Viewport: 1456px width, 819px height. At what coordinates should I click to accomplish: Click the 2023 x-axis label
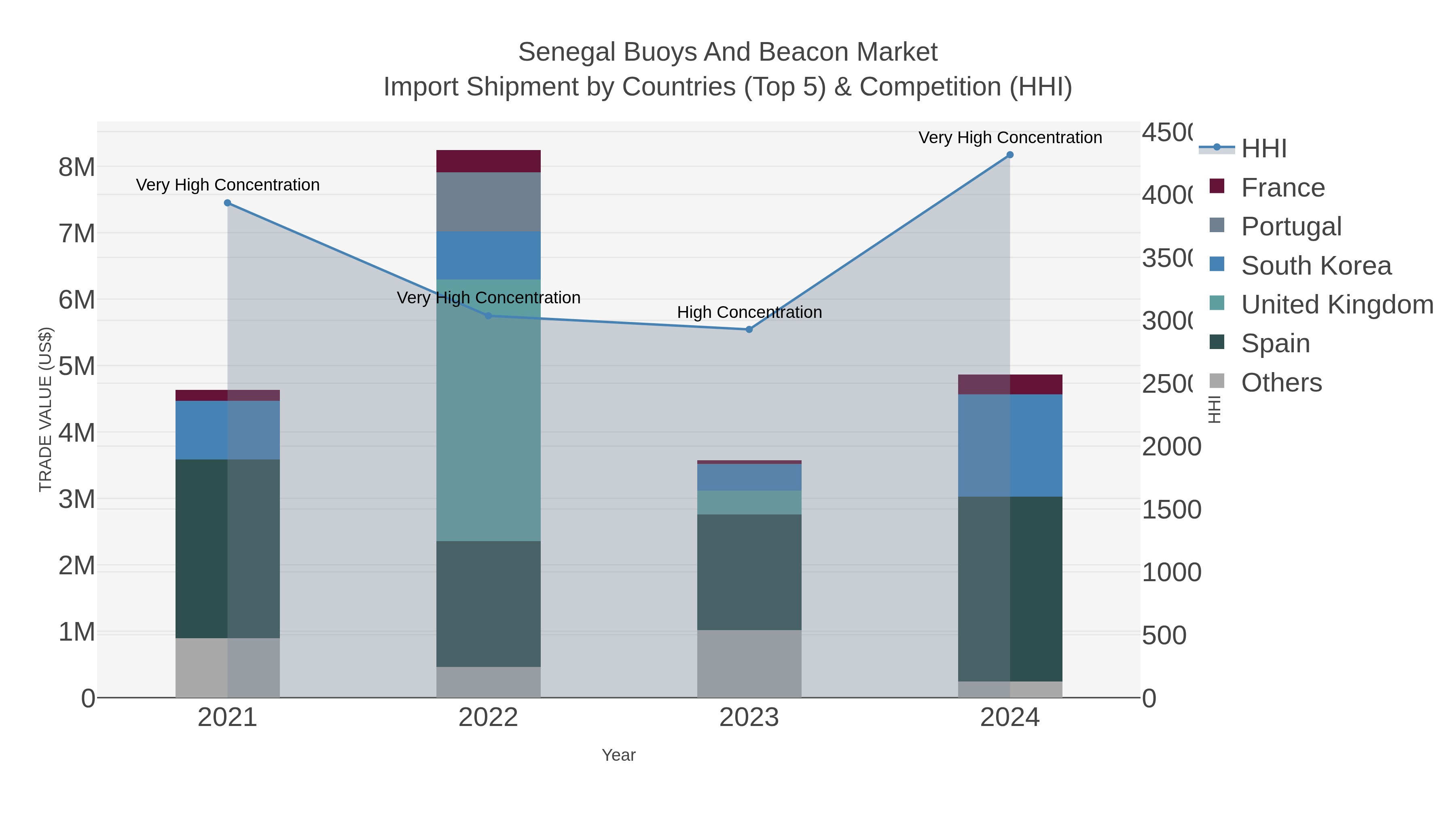click(749, 718)
